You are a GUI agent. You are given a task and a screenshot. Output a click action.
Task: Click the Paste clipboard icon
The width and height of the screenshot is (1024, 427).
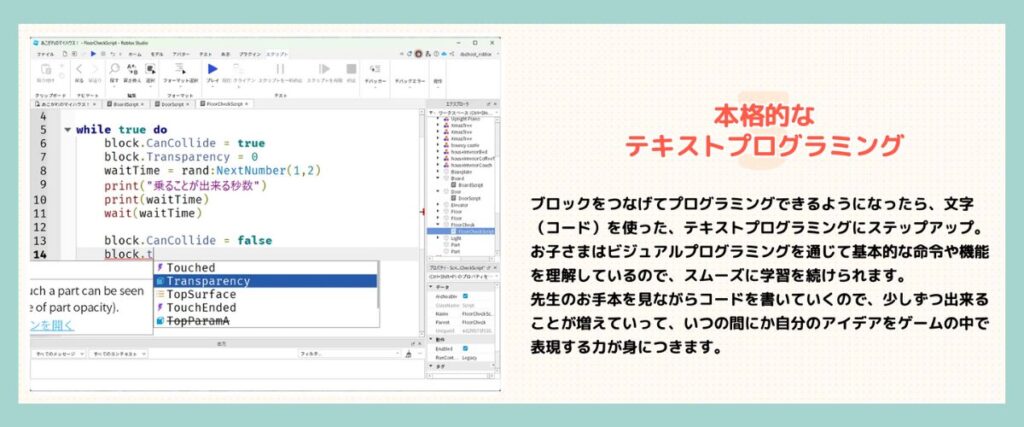point(44,69)
